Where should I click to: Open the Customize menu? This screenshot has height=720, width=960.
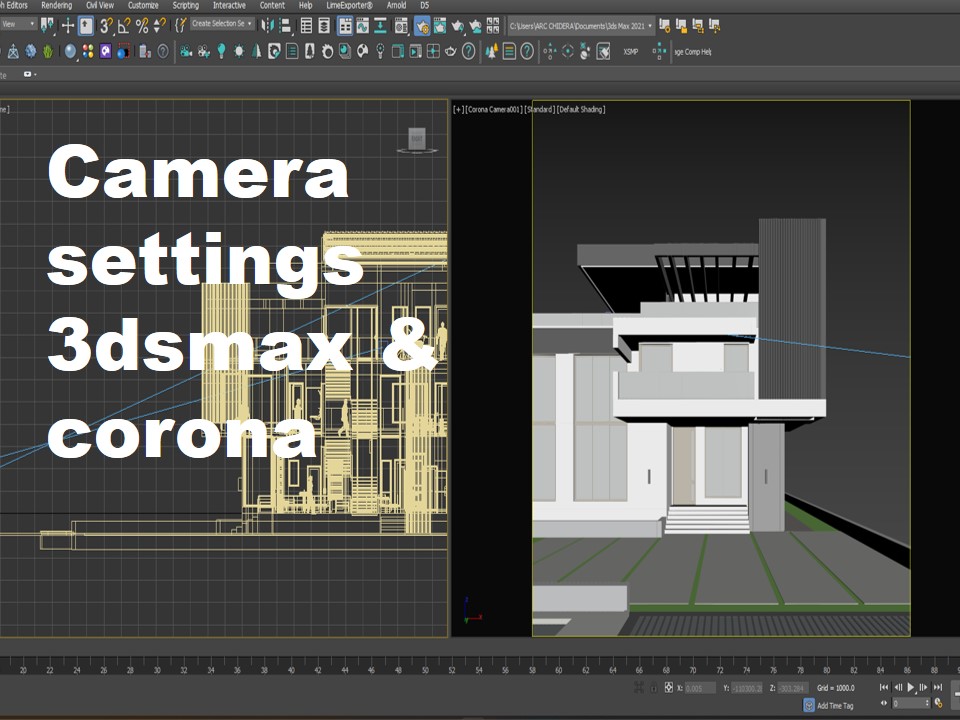point(143,5)
